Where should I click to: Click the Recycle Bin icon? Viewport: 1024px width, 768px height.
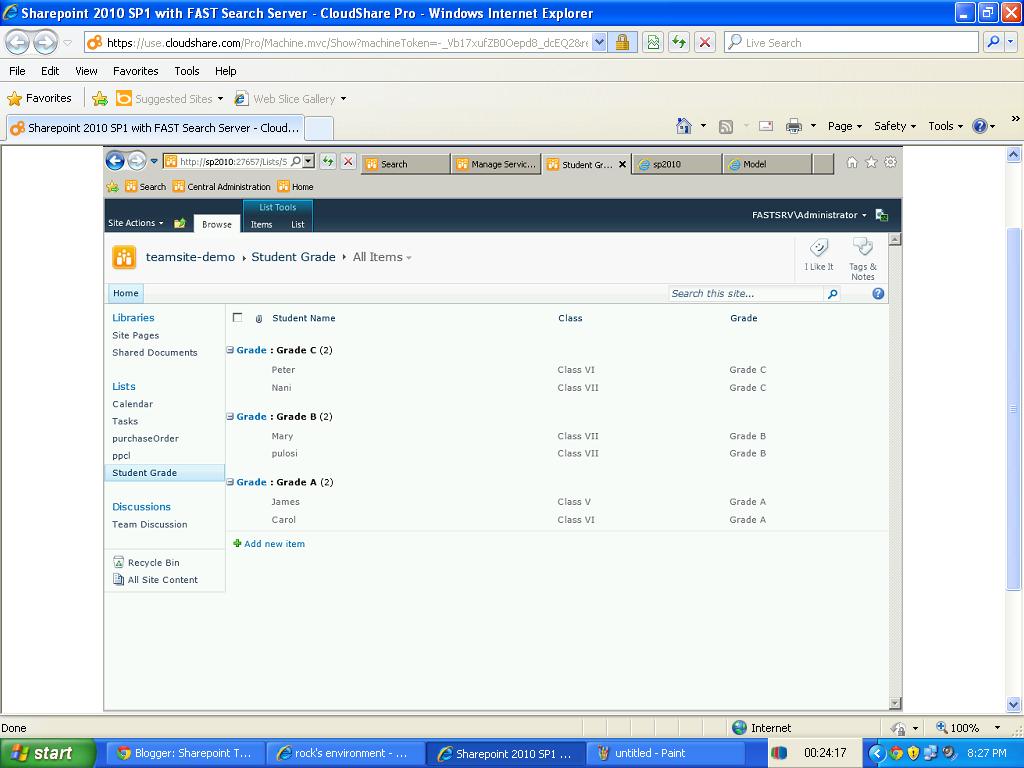(119, 562)
